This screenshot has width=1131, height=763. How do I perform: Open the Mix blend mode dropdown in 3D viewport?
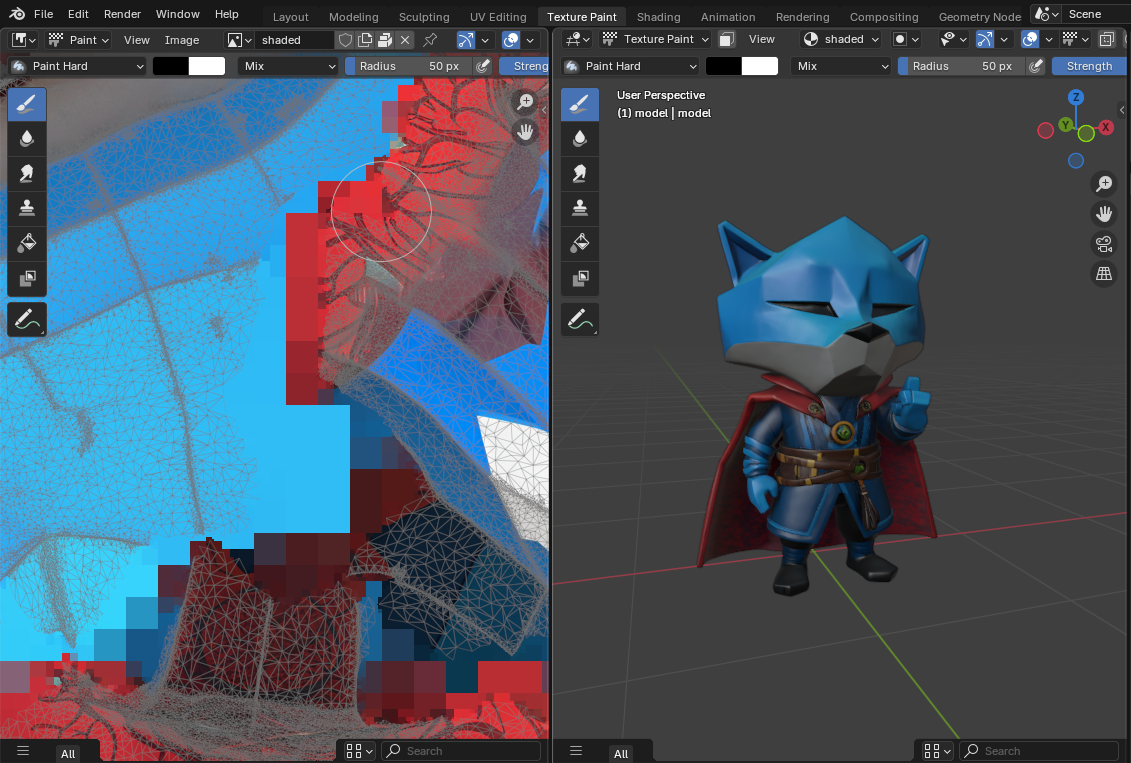coord(840,66)
